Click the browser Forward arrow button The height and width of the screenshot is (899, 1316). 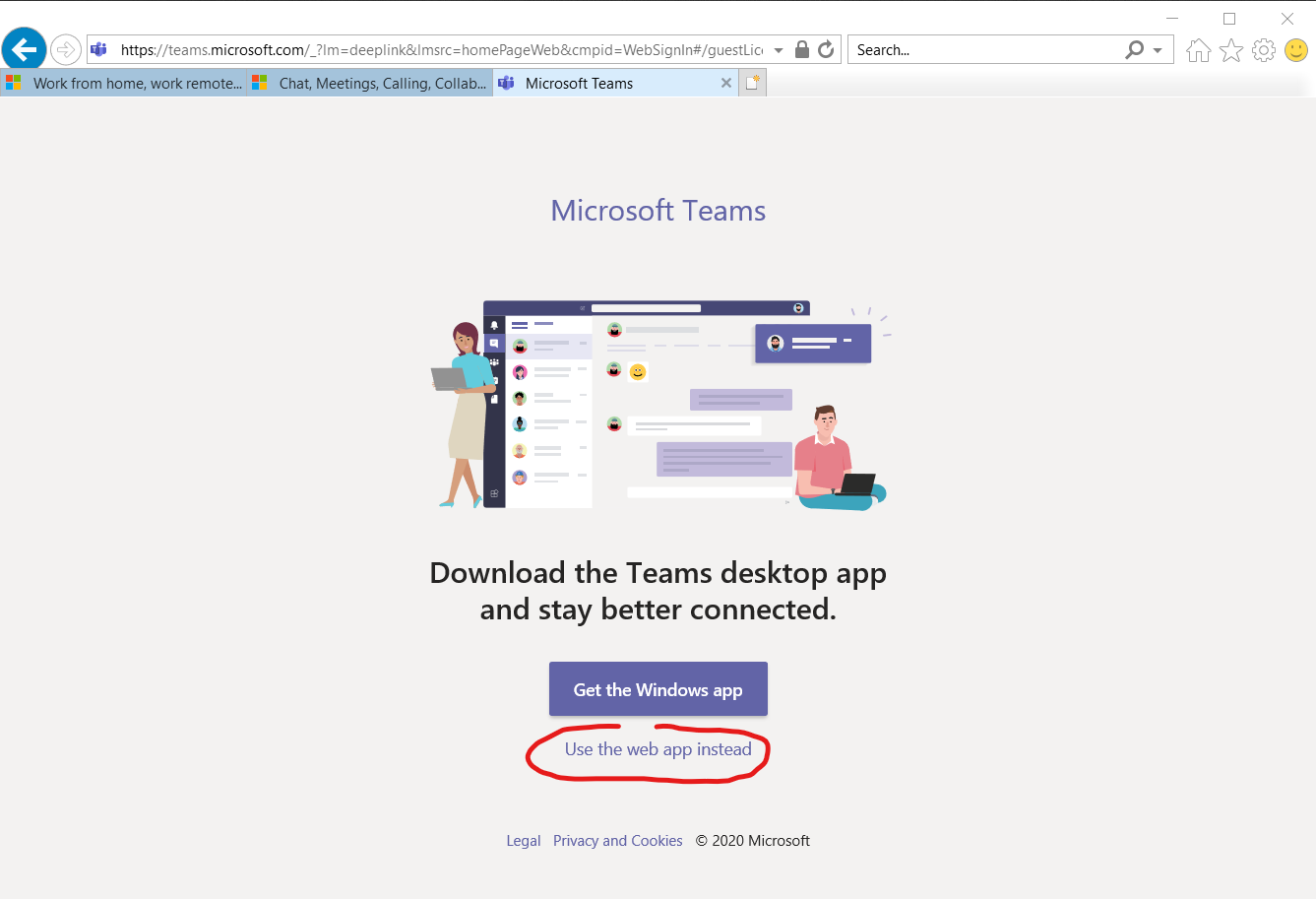click(x=66, y=49)
